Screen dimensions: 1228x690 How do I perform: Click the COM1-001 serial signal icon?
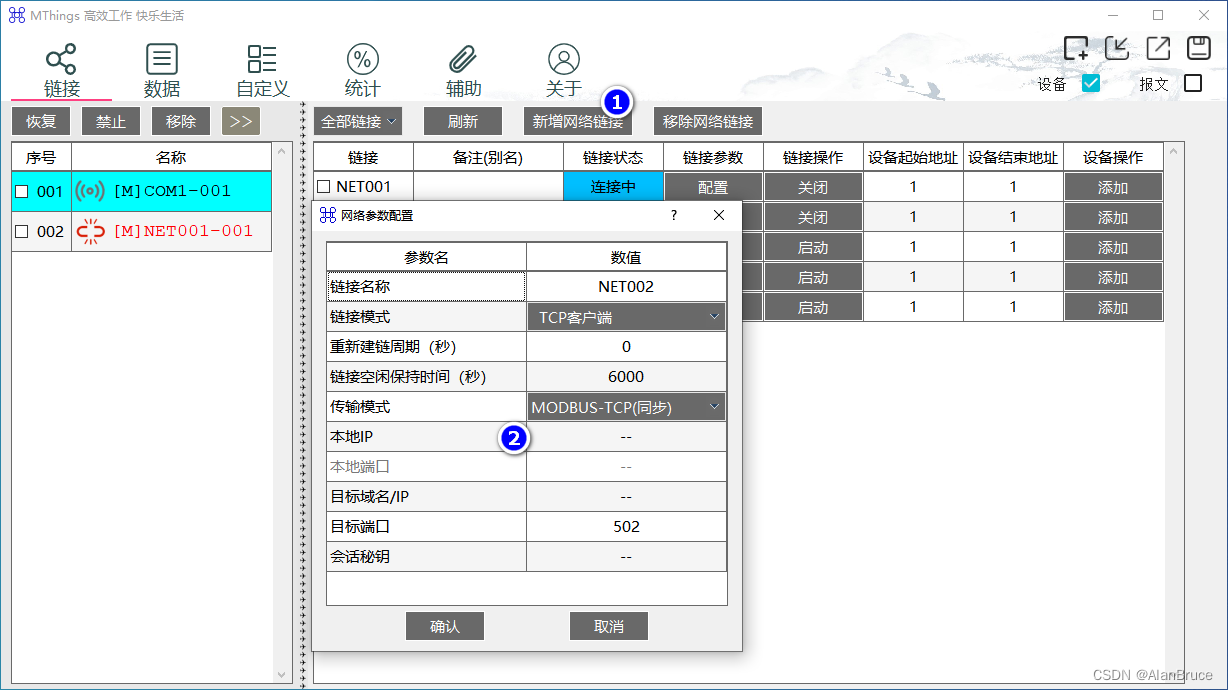pos(90,191)
